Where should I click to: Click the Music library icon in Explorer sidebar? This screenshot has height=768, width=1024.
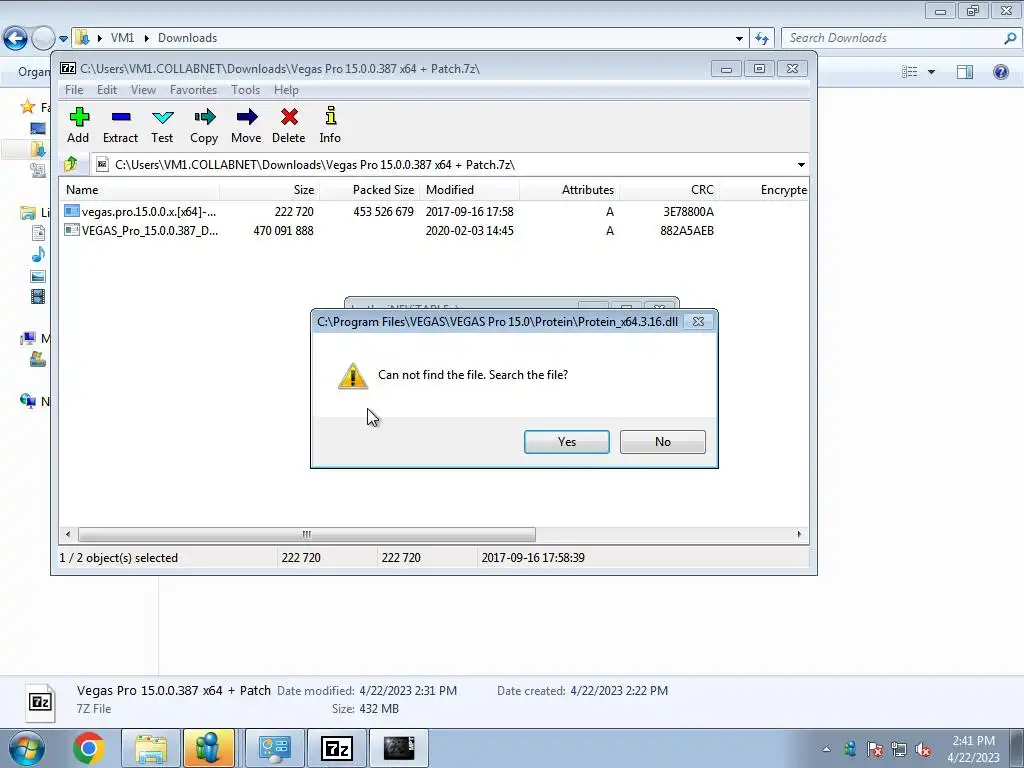pos(38,254)
